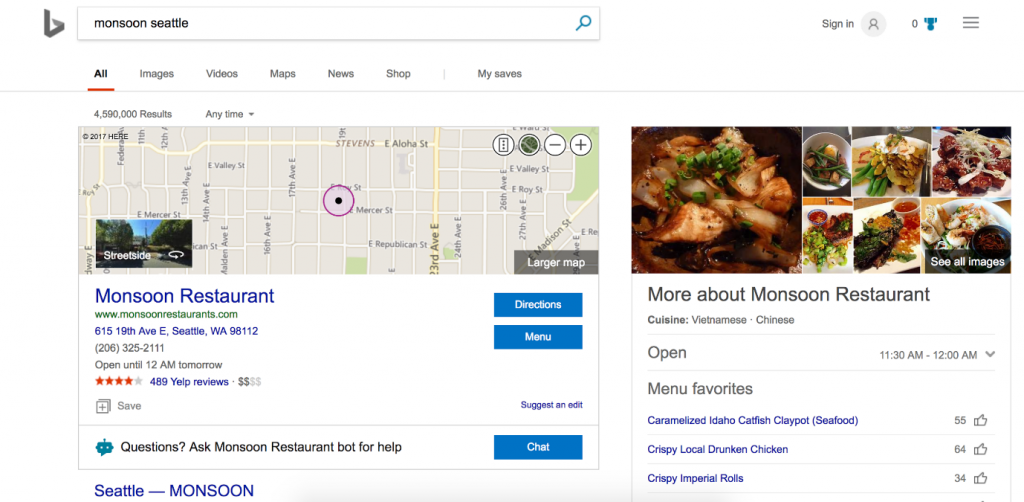Open the rewards trophy icon

click(x=930, y=24)
